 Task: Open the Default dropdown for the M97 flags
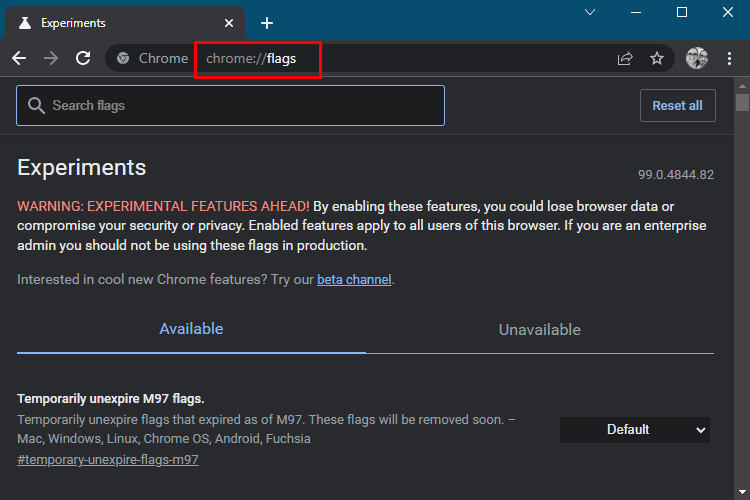pos(635,430)
